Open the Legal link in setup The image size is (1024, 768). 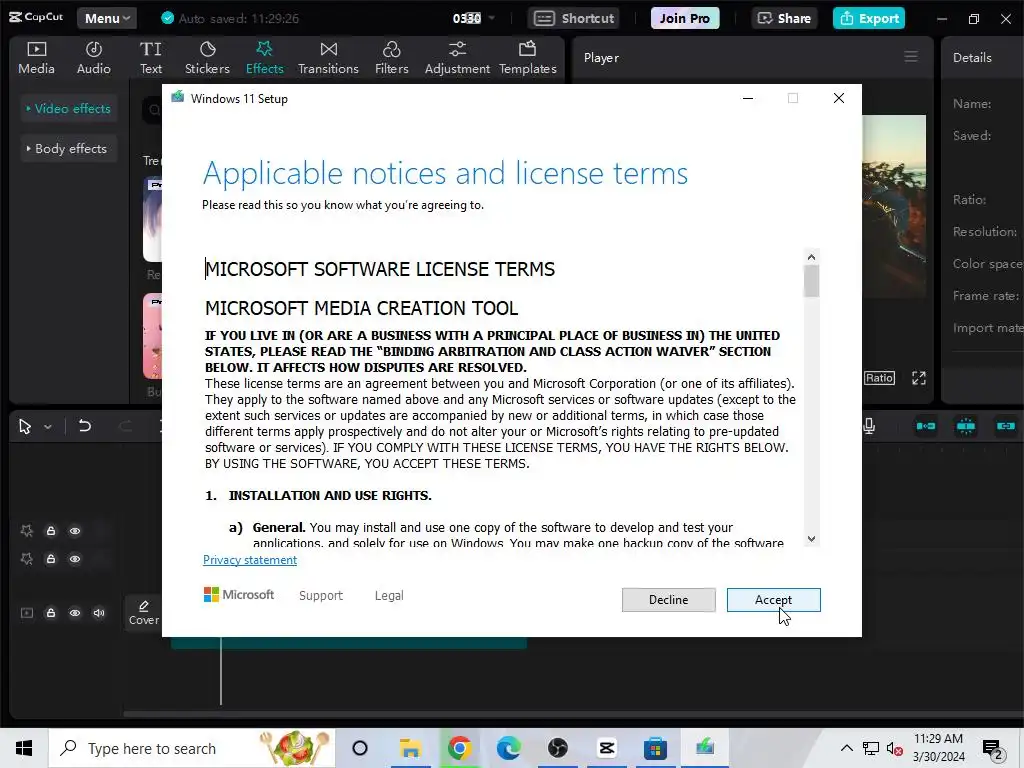(x=389, y=596)
